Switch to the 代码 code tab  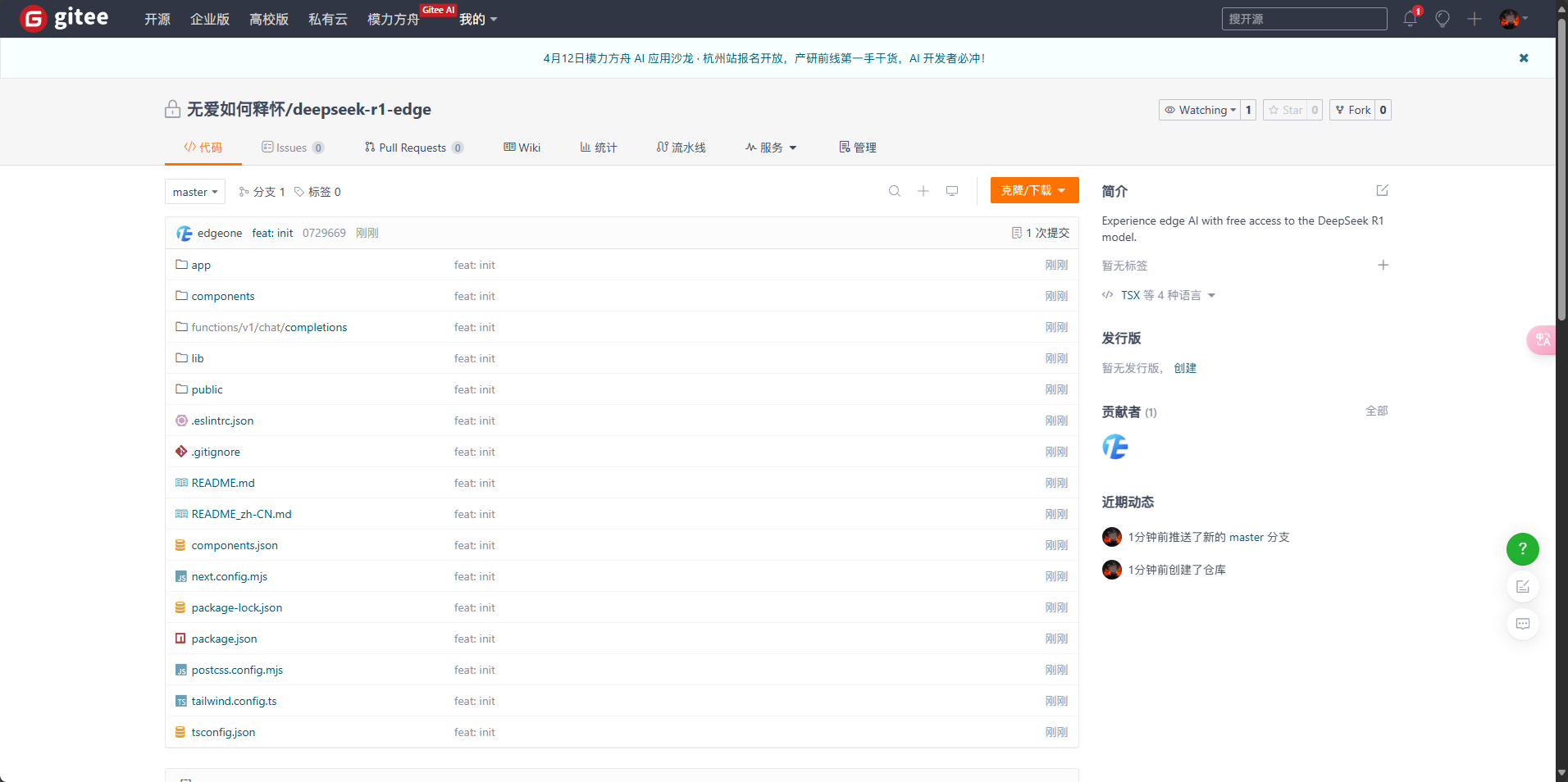click(203, 148)
